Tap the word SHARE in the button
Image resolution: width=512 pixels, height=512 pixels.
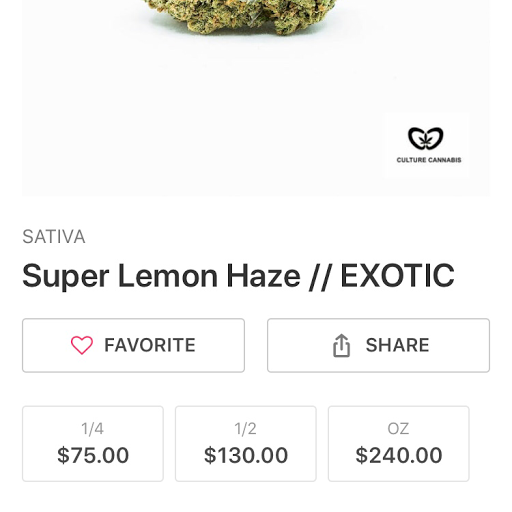(x=397, y=345)
